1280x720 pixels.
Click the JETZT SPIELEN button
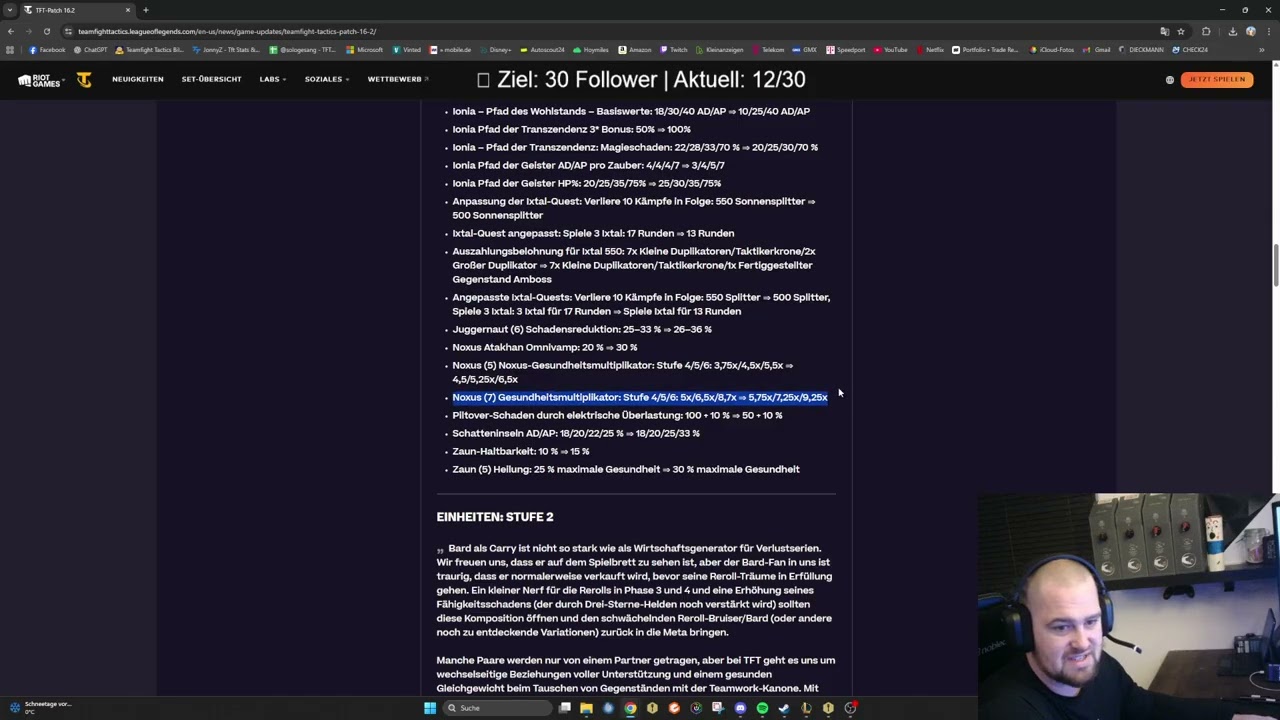point(1217,80)
